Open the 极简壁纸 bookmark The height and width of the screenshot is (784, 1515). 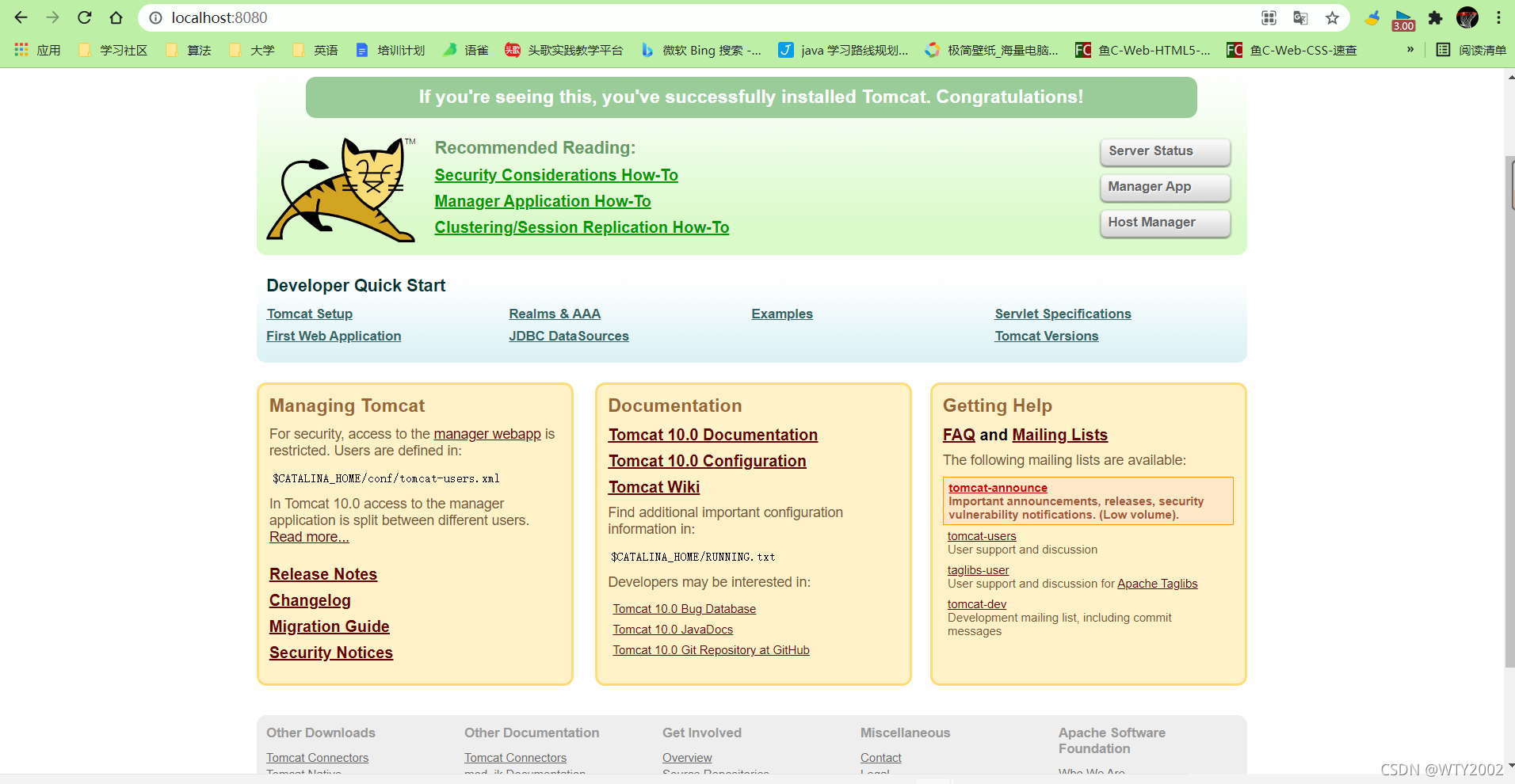tap(992, 50)
